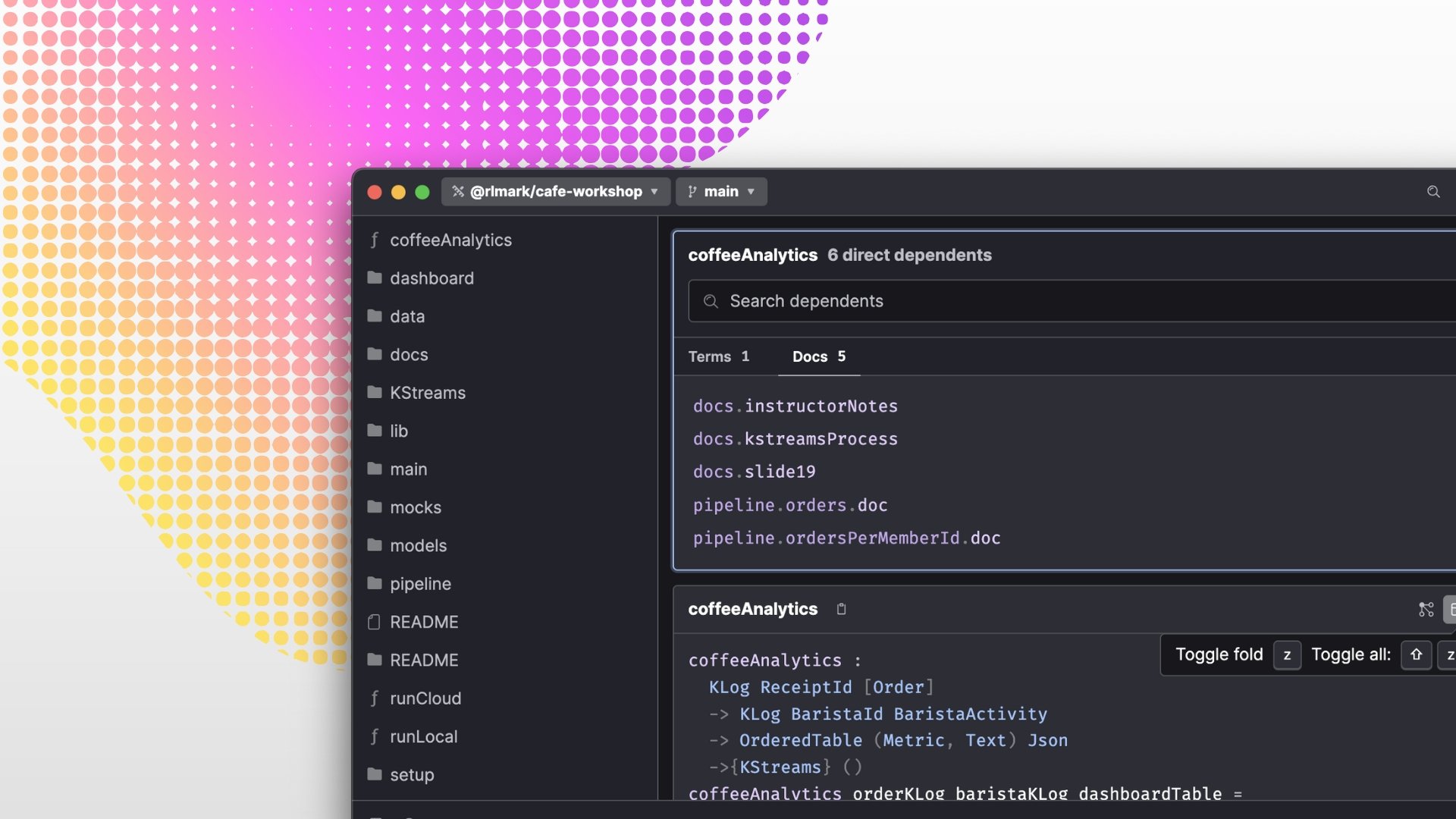Switch to the Terms tab
The width and height of the screenshot is (1456, 819).
click(718, 356)
